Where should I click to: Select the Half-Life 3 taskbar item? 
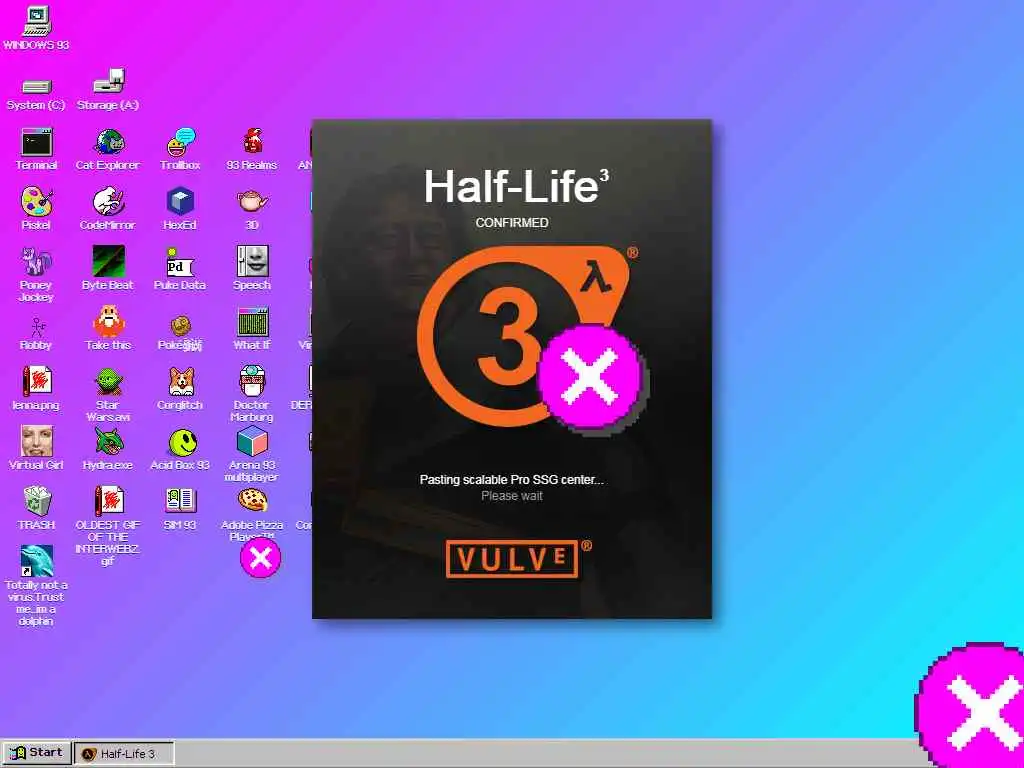click(124, 754)
